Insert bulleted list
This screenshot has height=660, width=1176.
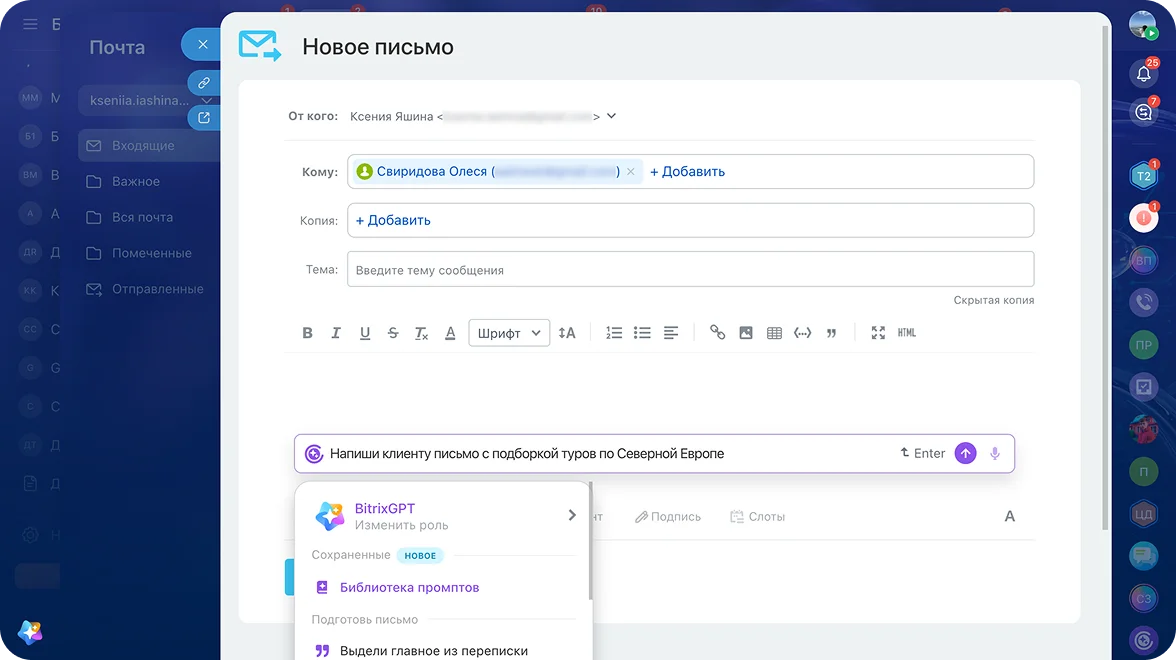pos(642,333)
